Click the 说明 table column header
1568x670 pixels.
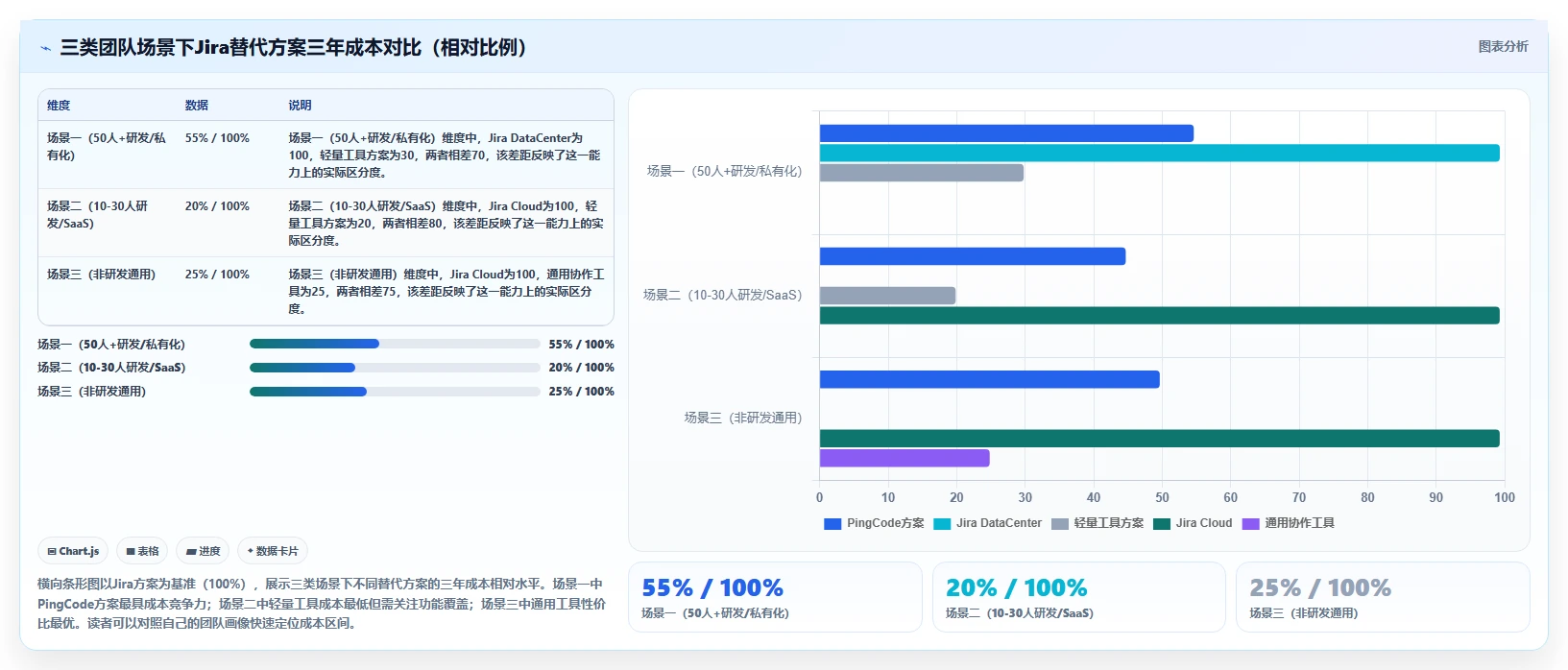point(301,106)
